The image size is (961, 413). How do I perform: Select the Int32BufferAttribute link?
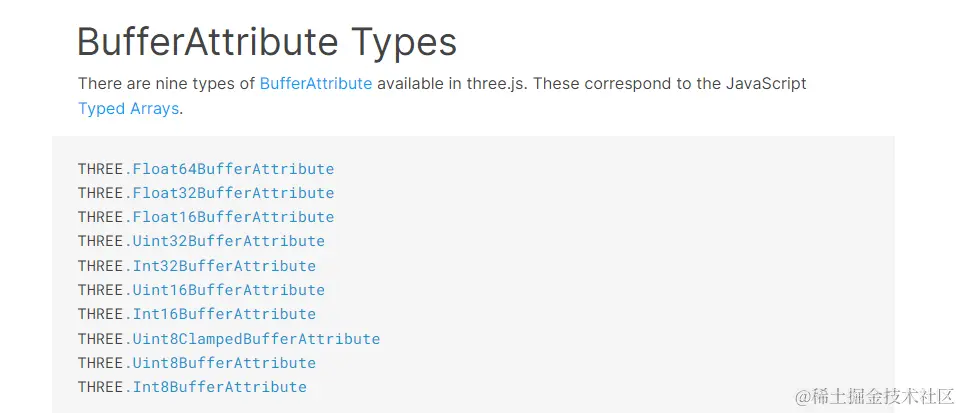coord(224,266)
